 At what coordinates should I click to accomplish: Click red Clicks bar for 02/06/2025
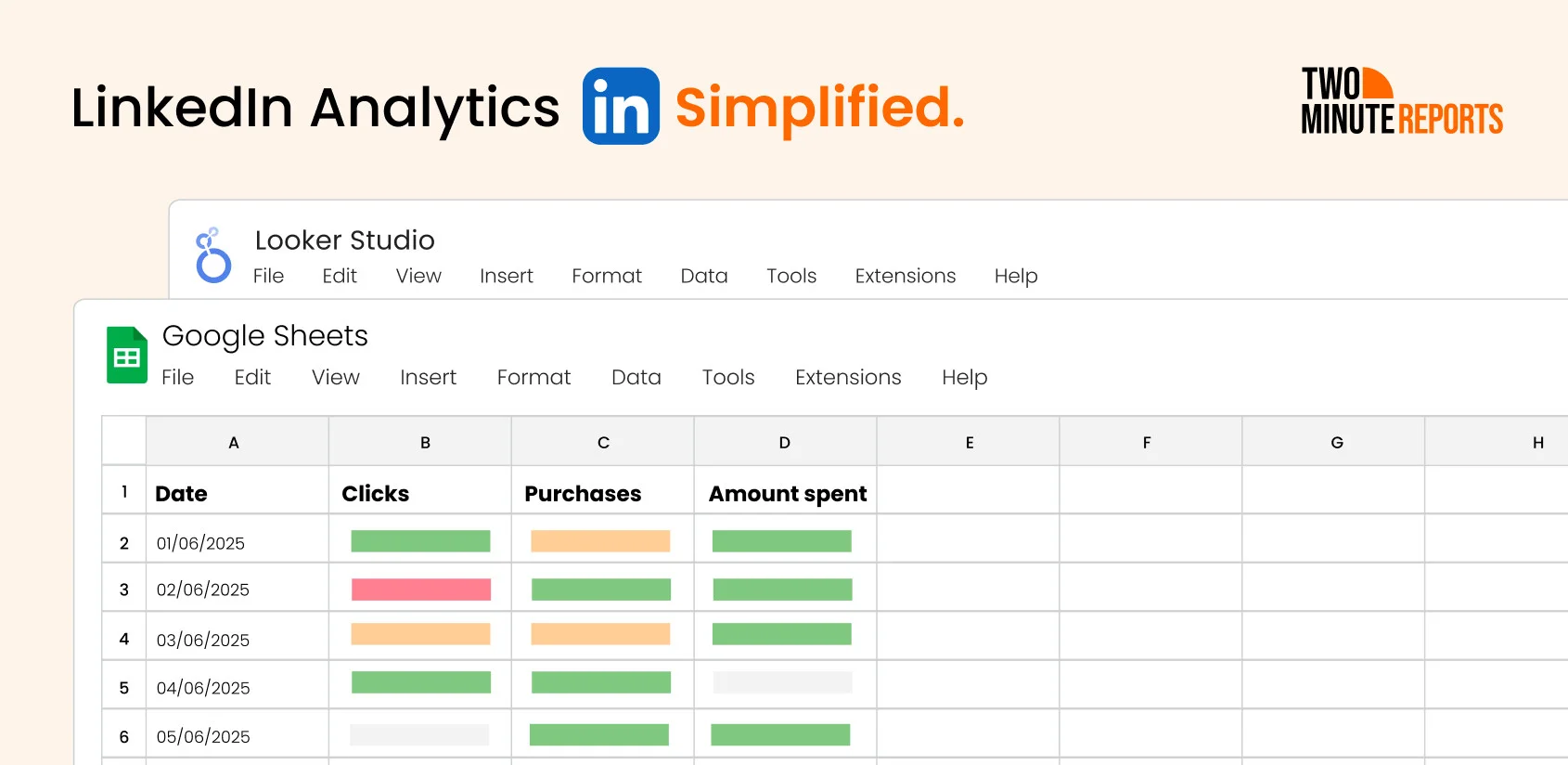coord(421,590)
